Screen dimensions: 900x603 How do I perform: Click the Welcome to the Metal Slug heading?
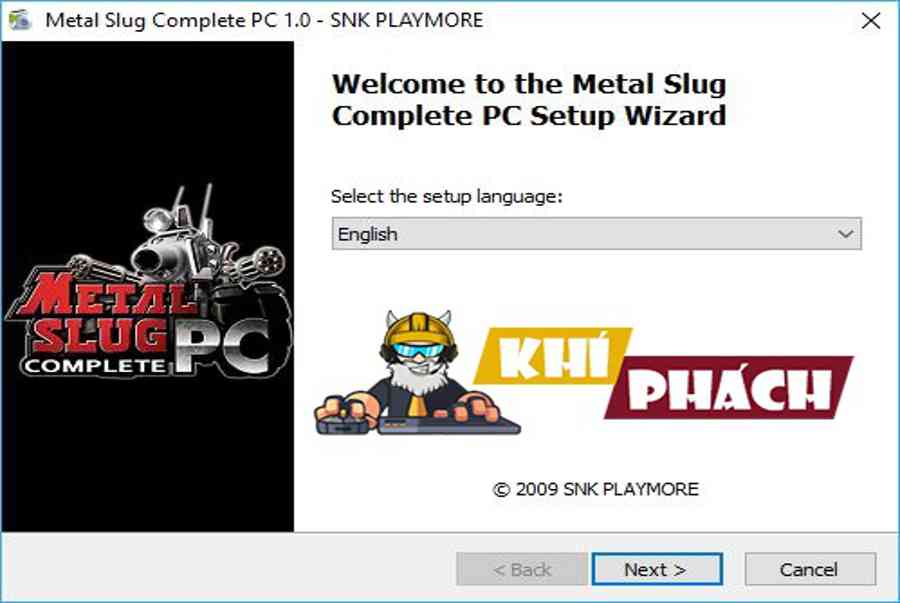coord(529,100)
